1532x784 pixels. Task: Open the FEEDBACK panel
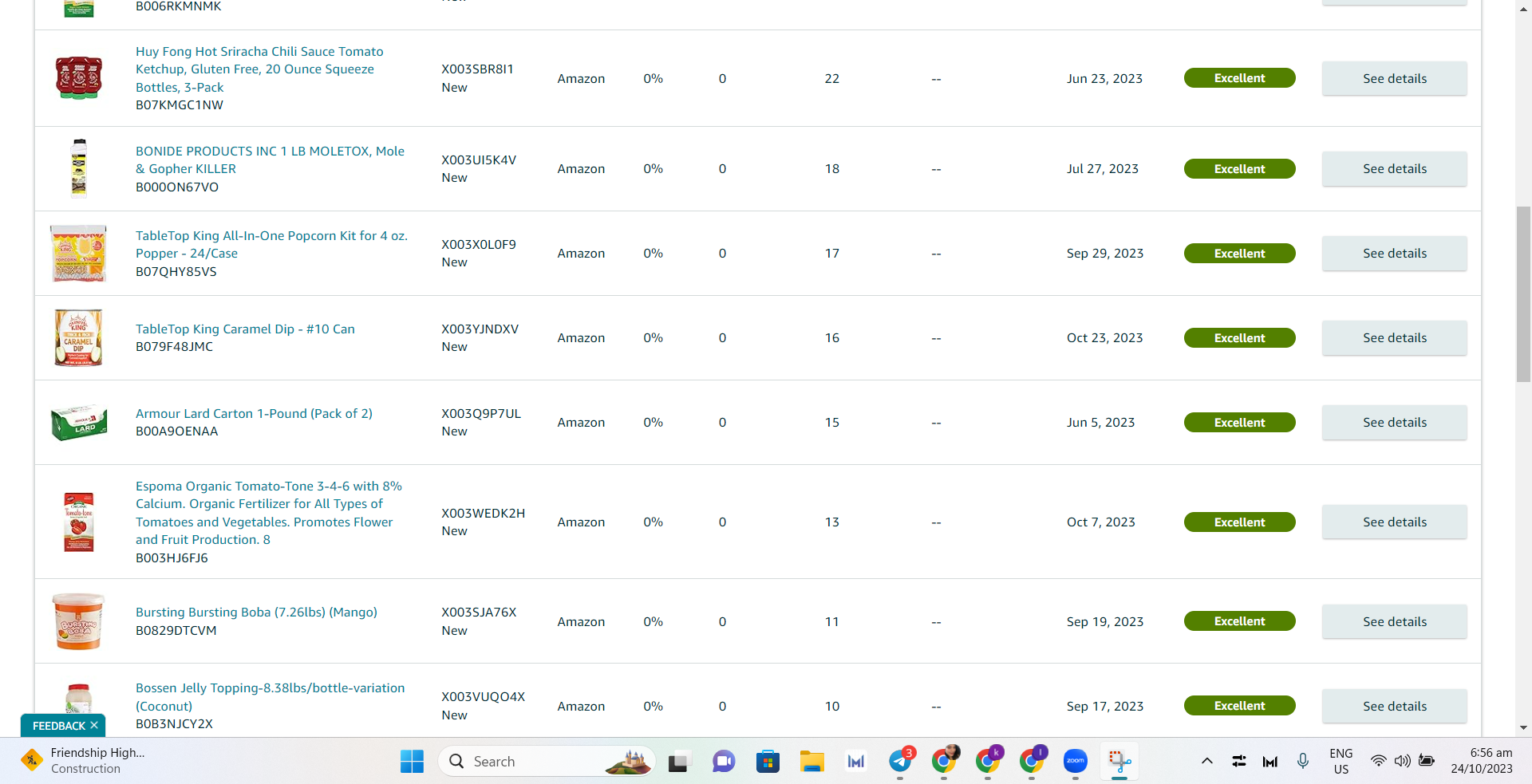(x=58, y=726)
